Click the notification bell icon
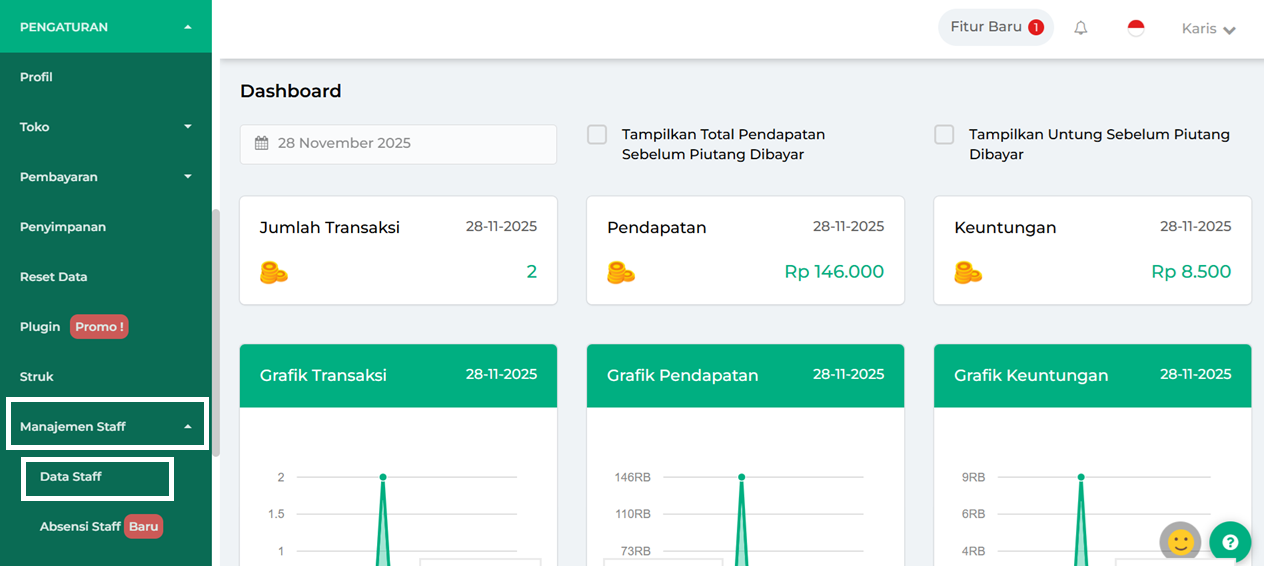 [x=1081, y=28]
